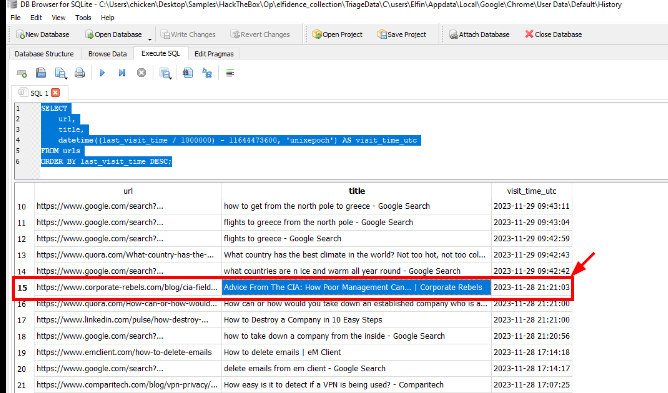Click Attach Database button
The height and width of the screenshot is (393, 668).
(x=479, y=35)
